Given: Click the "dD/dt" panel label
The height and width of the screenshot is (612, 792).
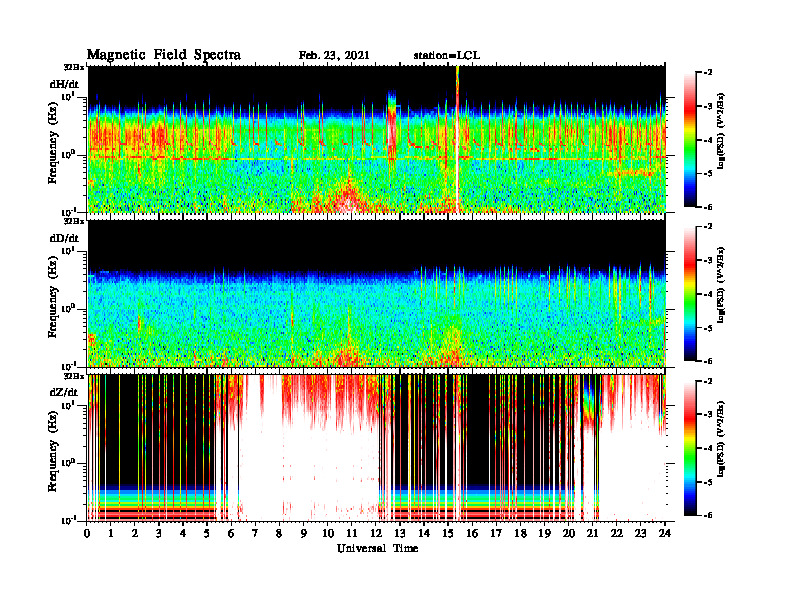Looking at the screenshot, I should (64, 238).
